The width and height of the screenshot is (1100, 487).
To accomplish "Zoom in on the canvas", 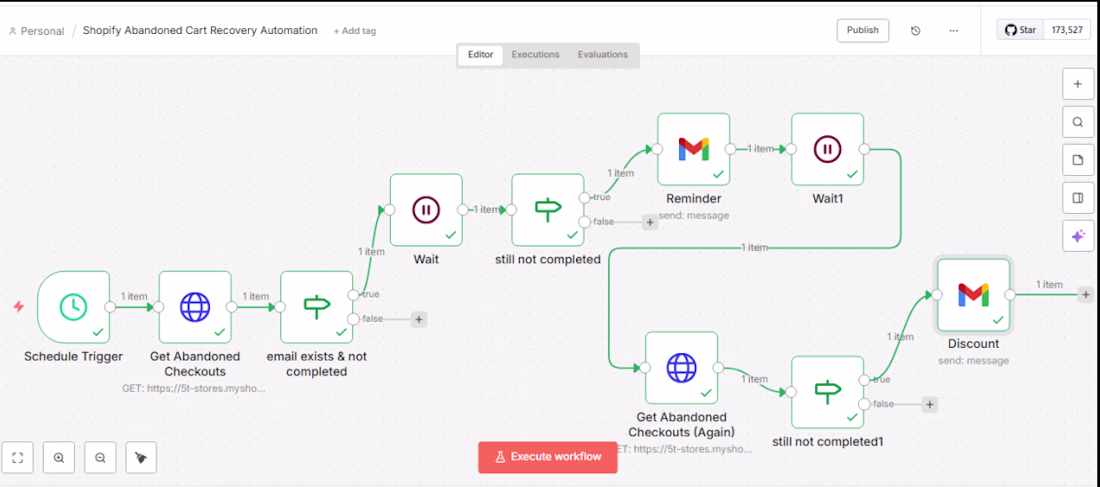I will pyautogui.click(x=59, y=458).
